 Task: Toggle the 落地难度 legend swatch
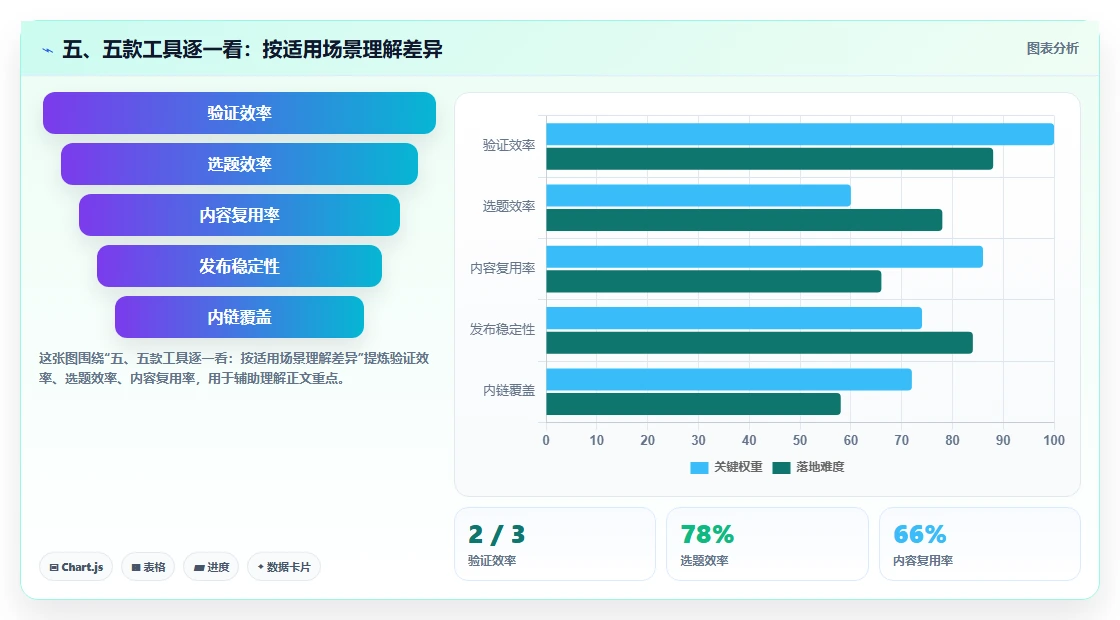pyautogui.click(x=781, y=467)
